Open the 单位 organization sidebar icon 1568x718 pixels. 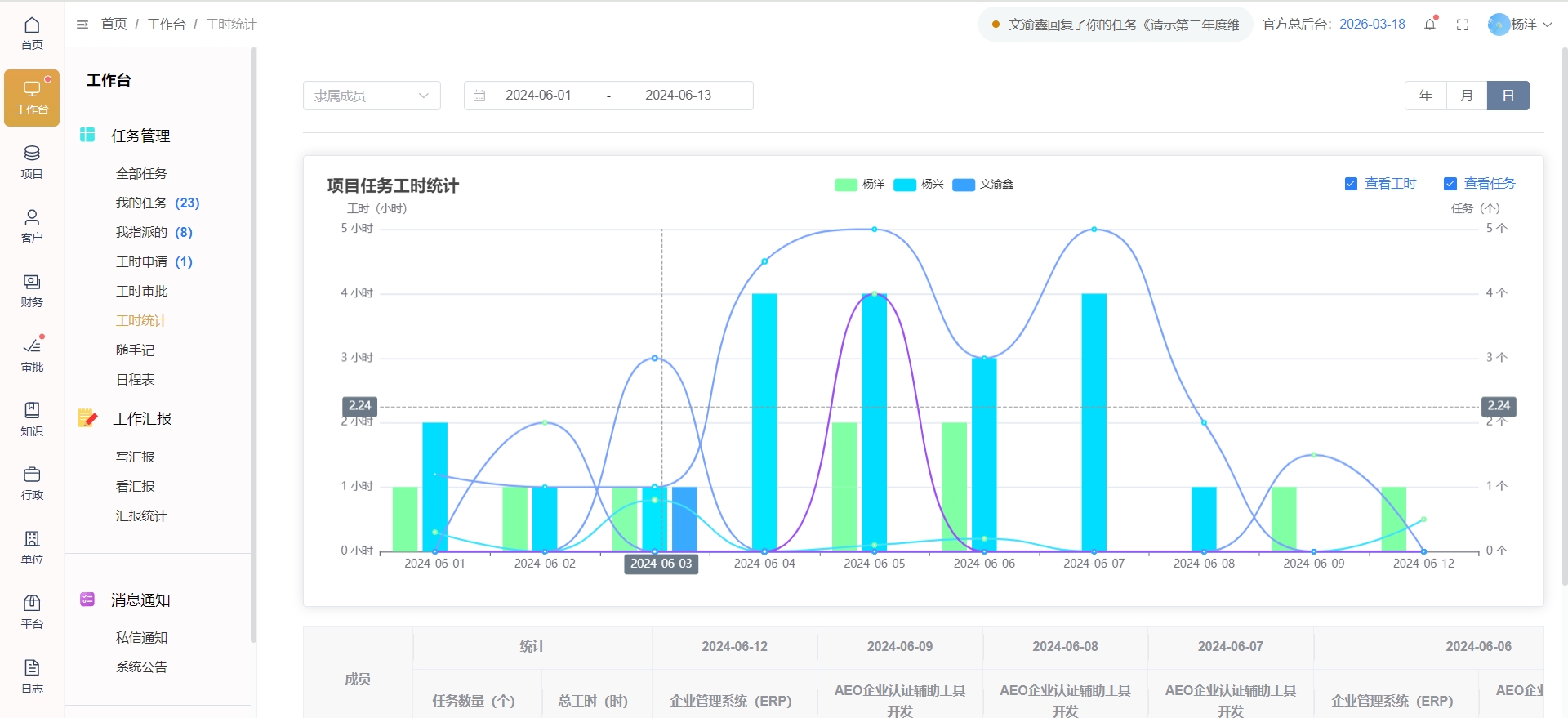[x=32, y=548]
